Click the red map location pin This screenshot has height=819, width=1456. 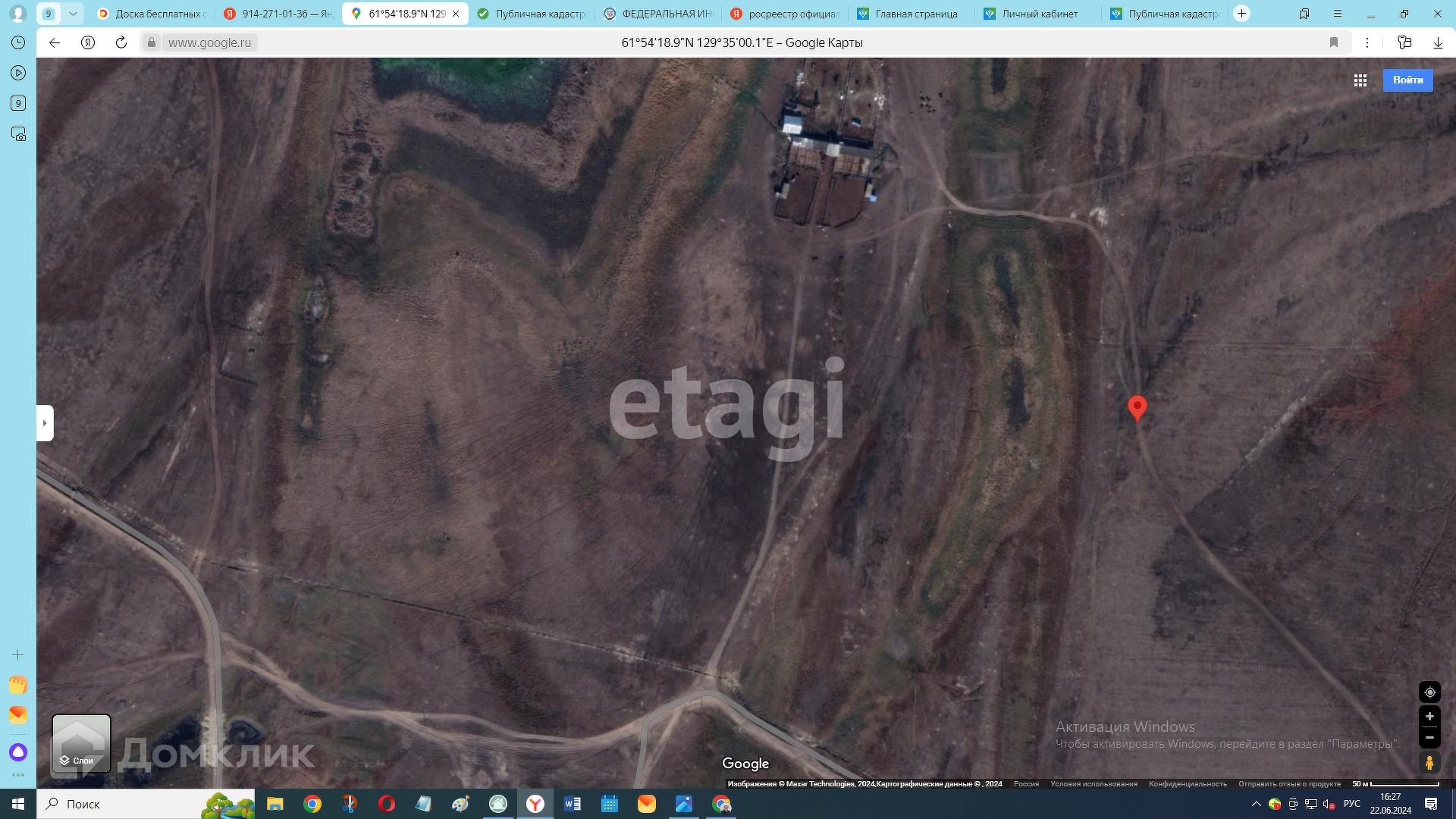[1137, 407]
